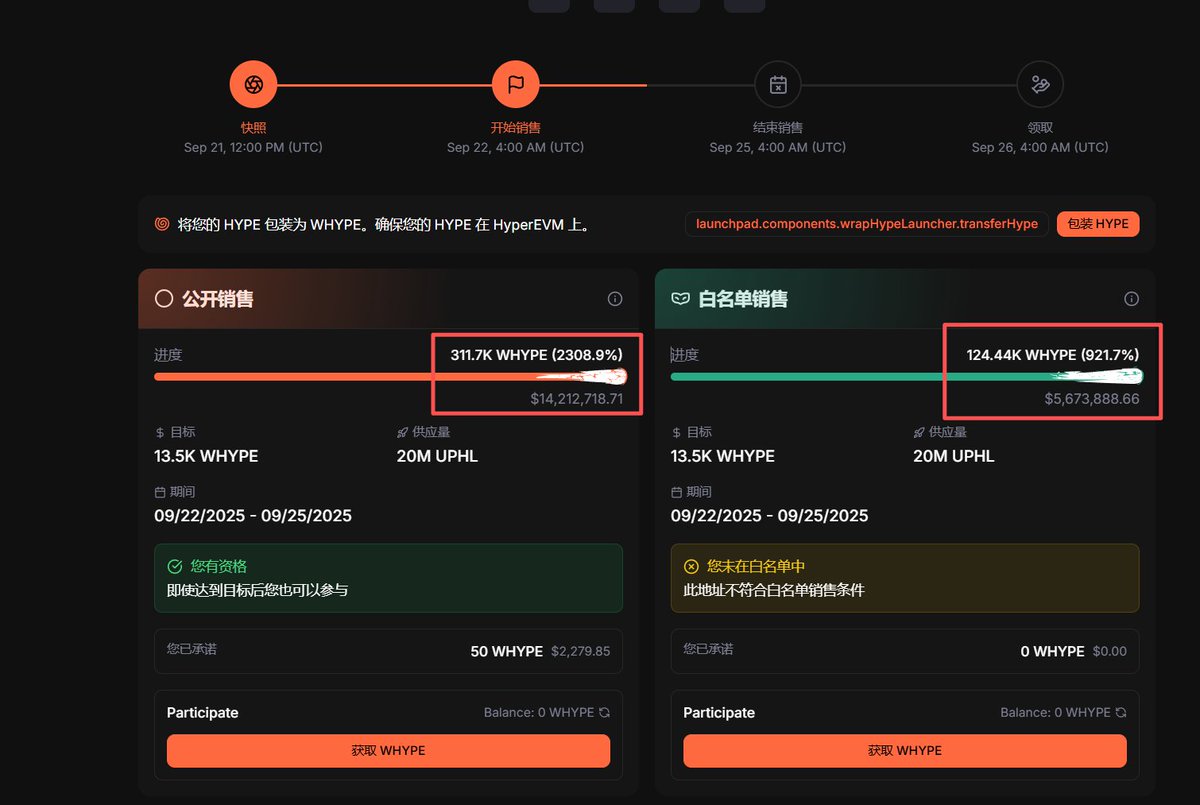This screenshot has height=805, width=1200.
Task: Click 13.5K WHYPE target in public sale
Action: 206,456
